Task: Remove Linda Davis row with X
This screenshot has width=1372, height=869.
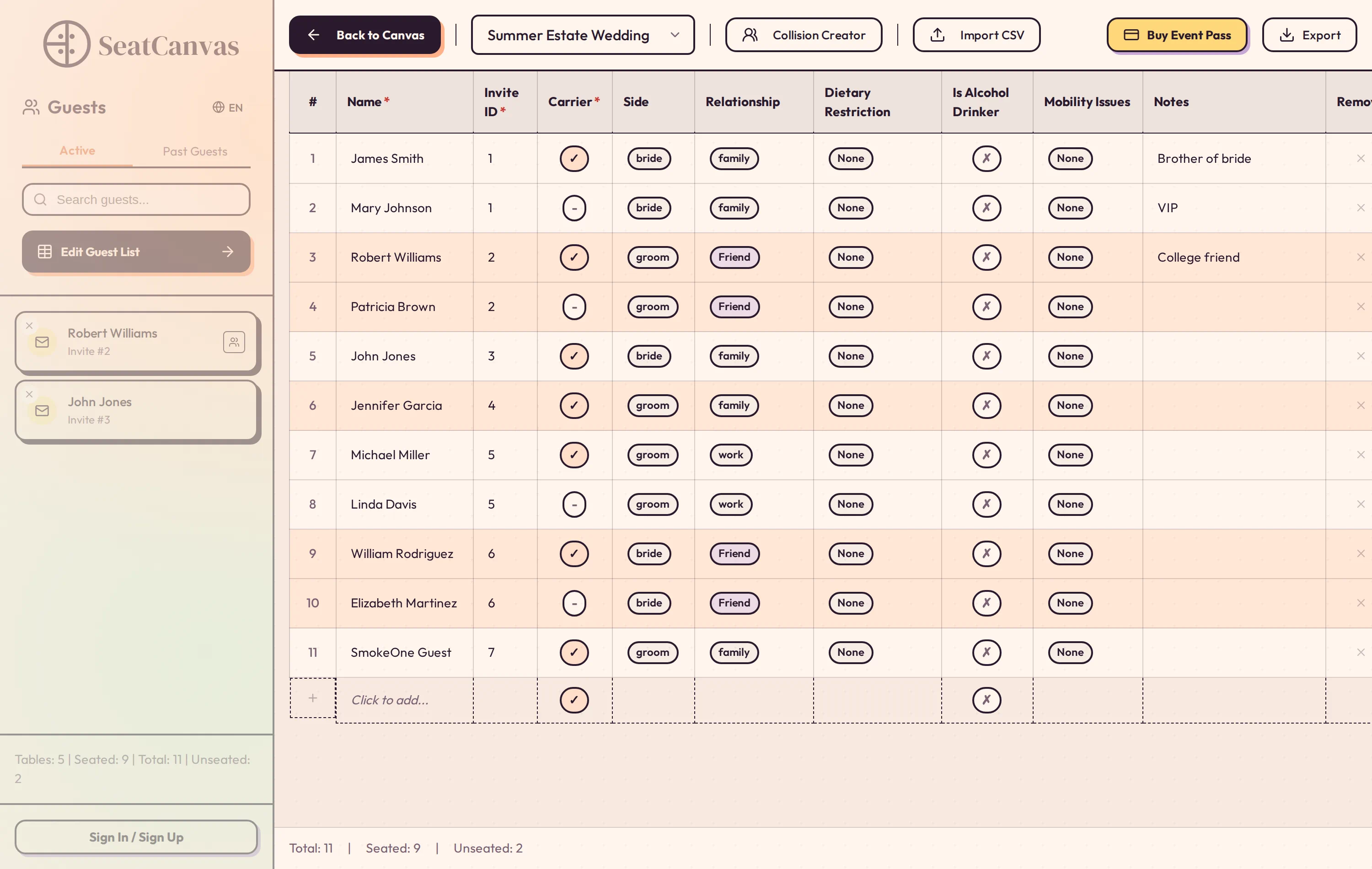Action: (1361, 504)
